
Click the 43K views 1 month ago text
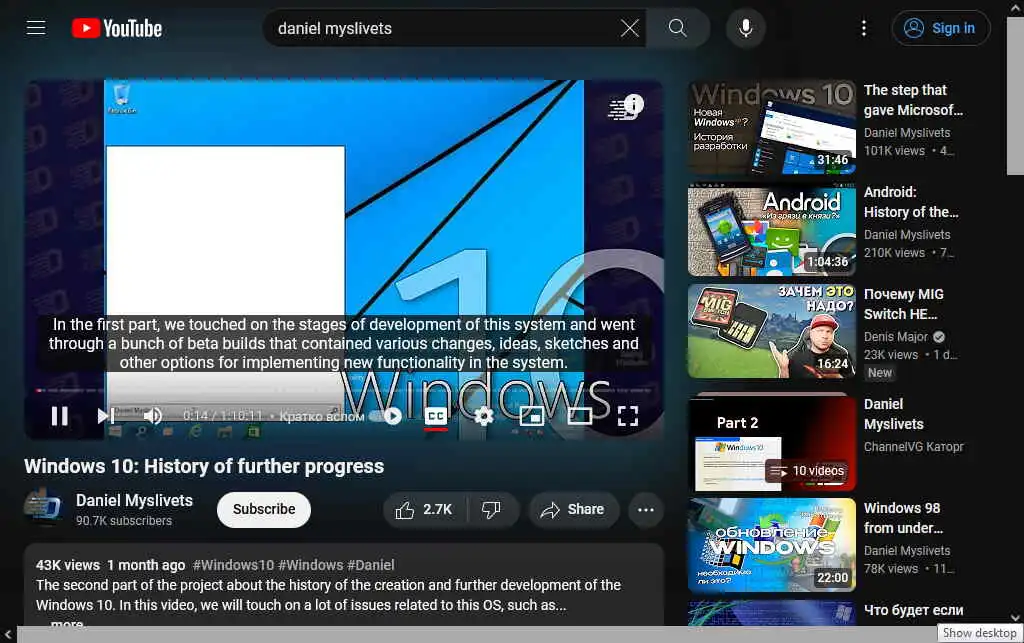point(110,565)
